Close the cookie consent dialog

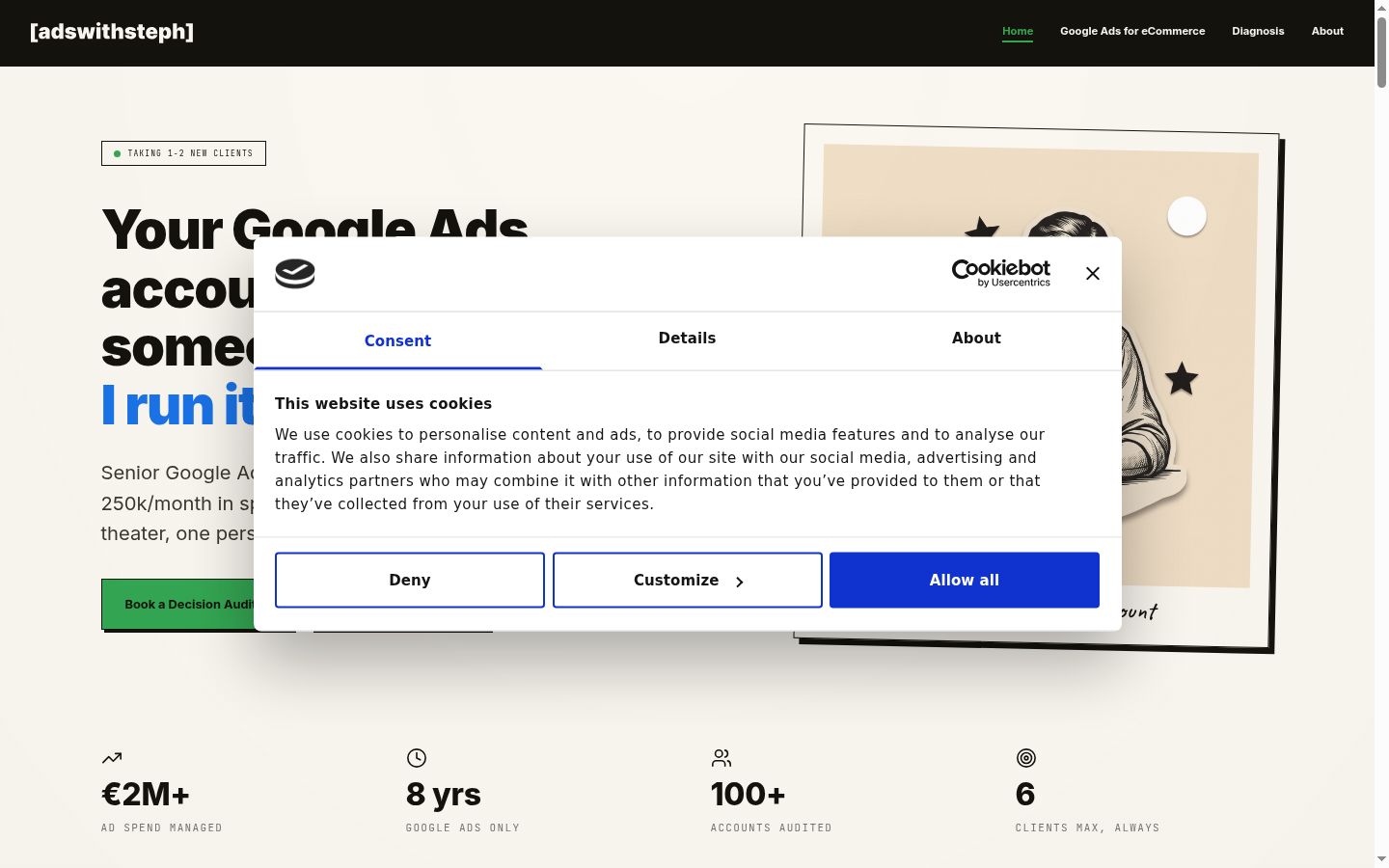pos(1093,274)
